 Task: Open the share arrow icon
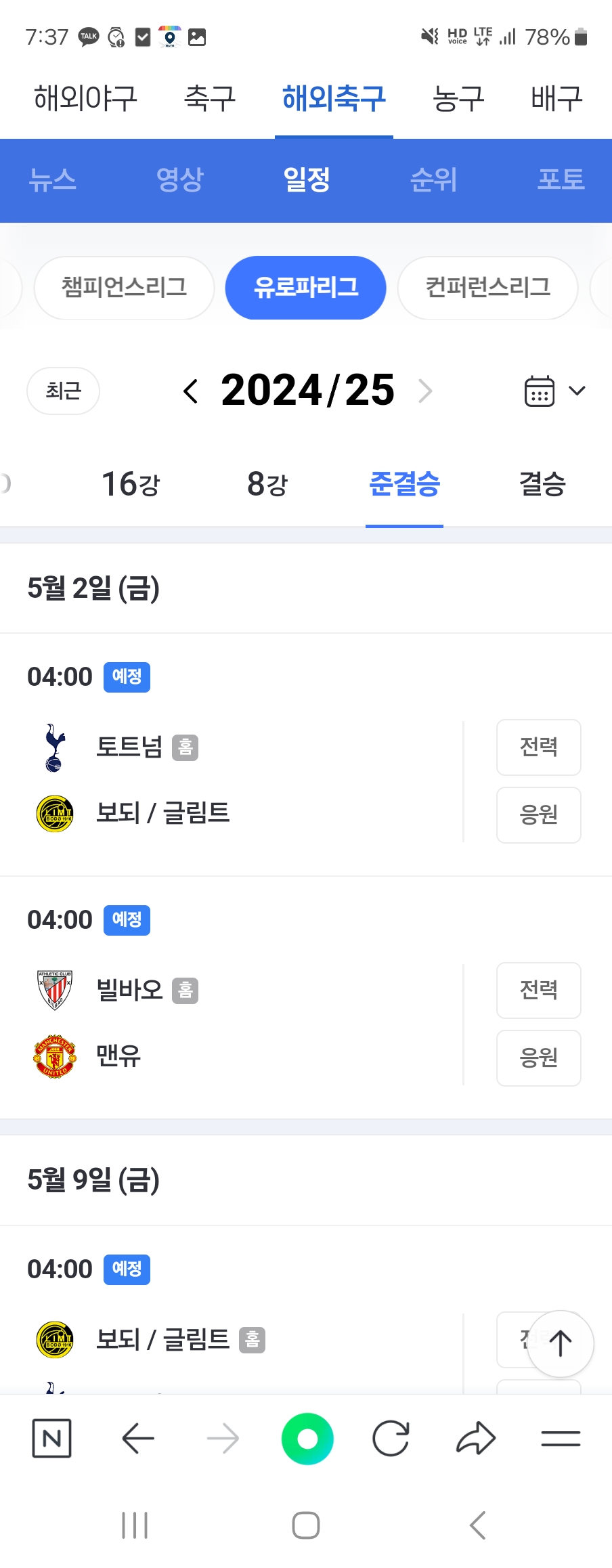pos(476,1438)
